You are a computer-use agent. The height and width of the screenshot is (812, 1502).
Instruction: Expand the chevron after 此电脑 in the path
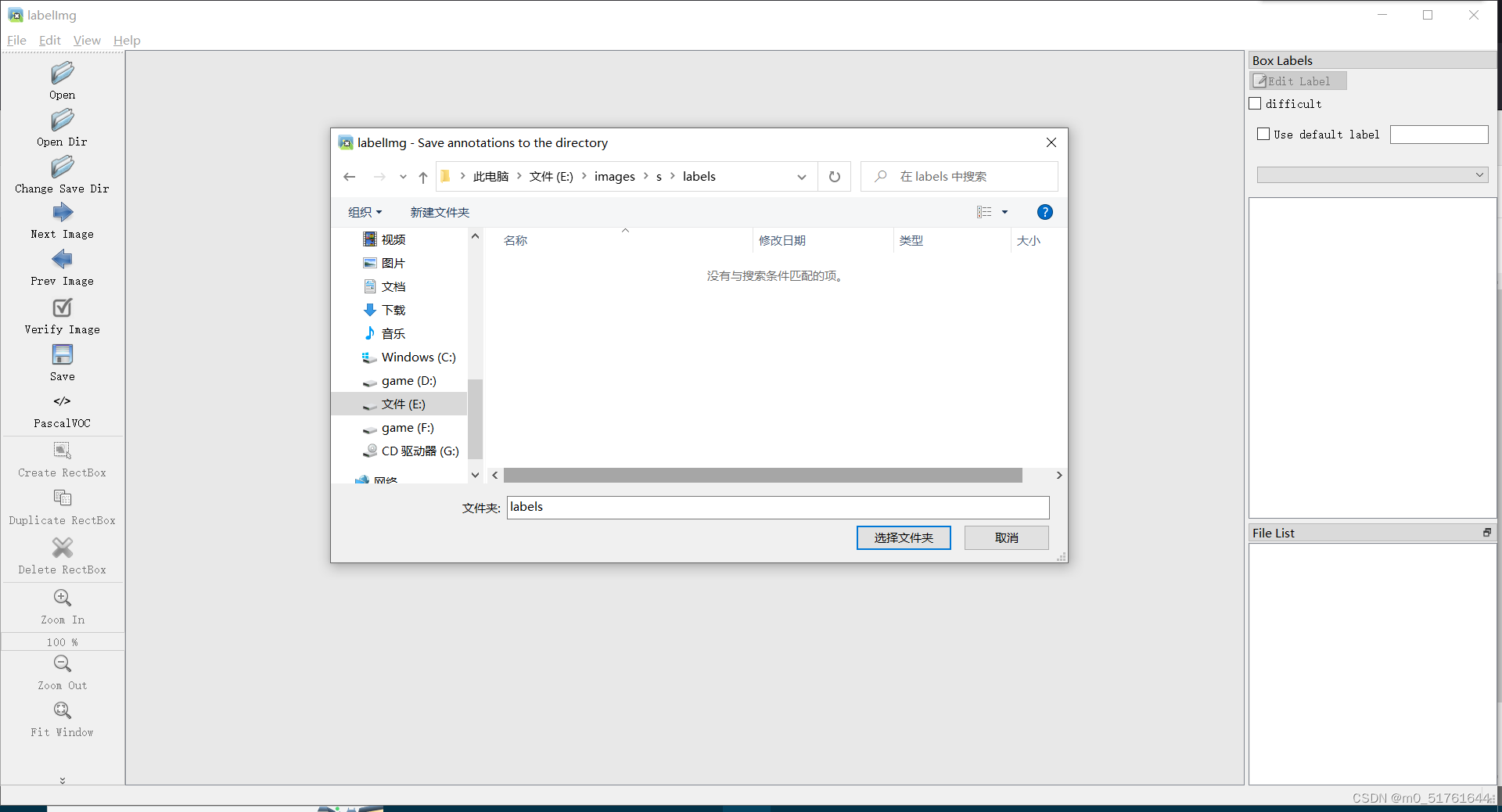coord(519,176)
